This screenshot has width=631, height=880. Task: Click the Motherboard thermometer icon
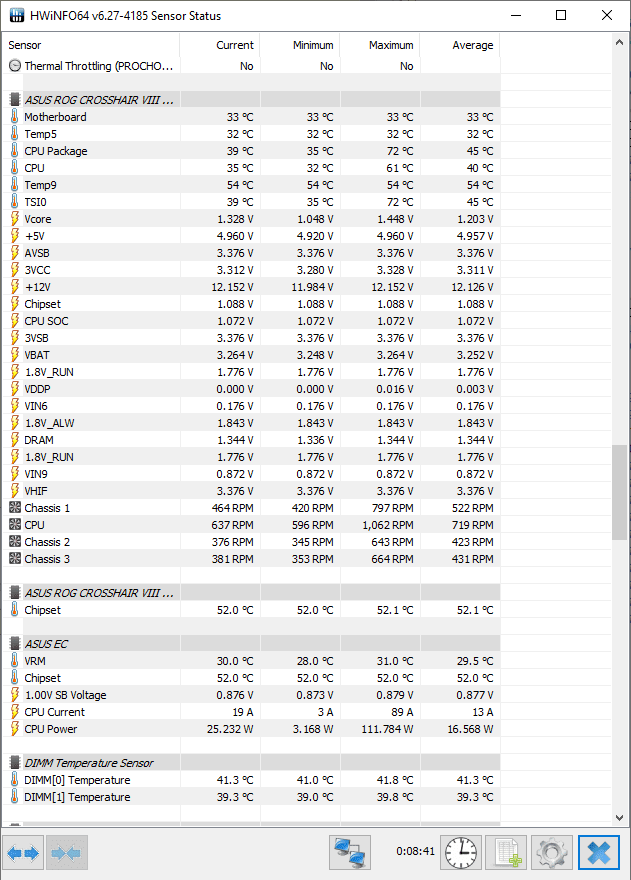(15, 117)
